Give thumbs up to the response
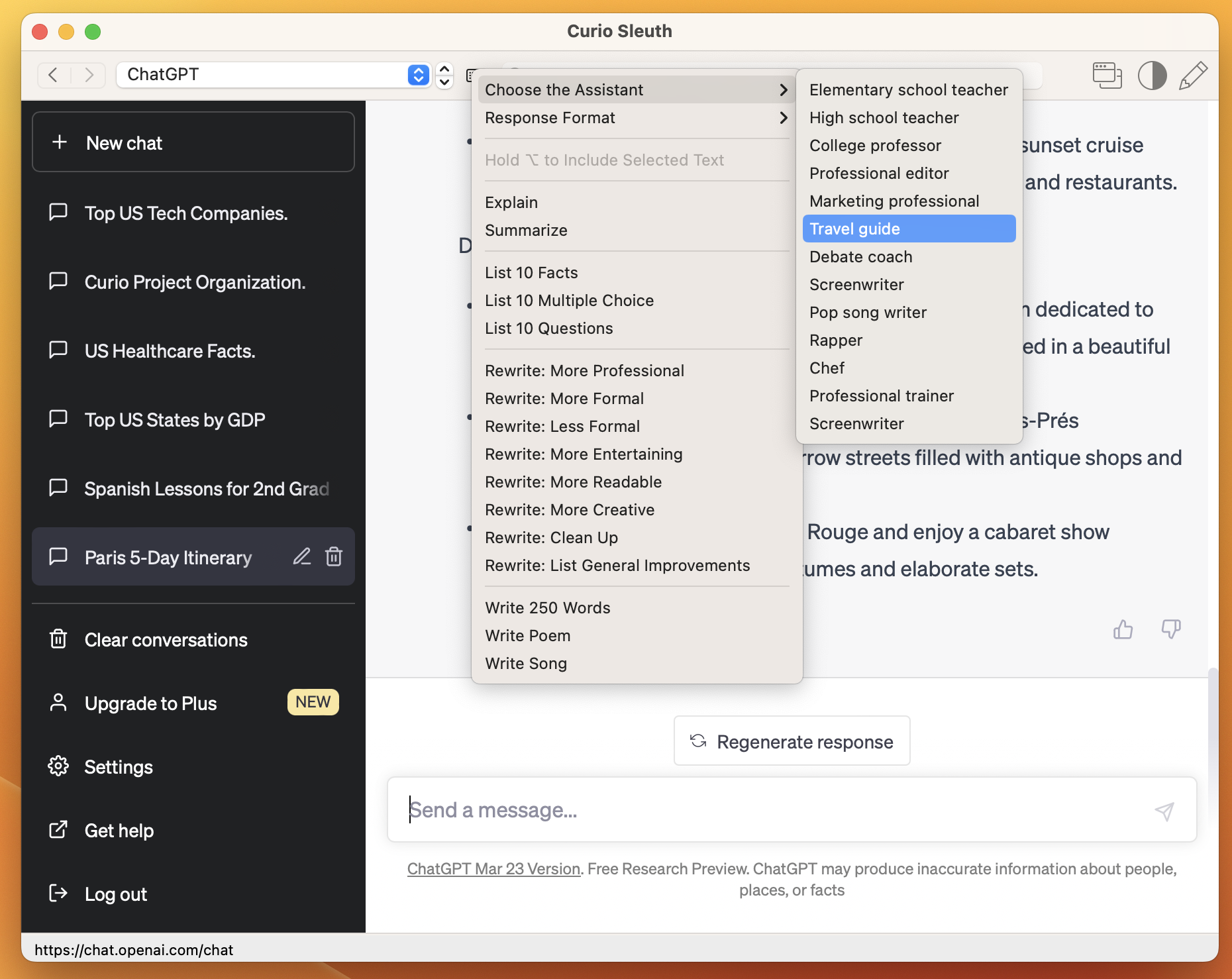 (1123, 629)
